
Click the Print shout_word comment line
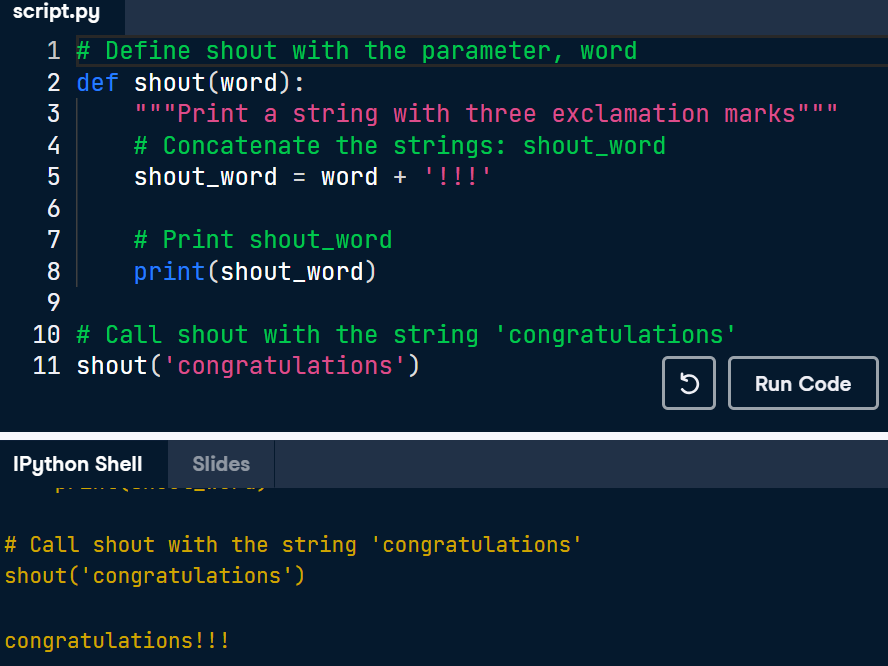[263, 240]
